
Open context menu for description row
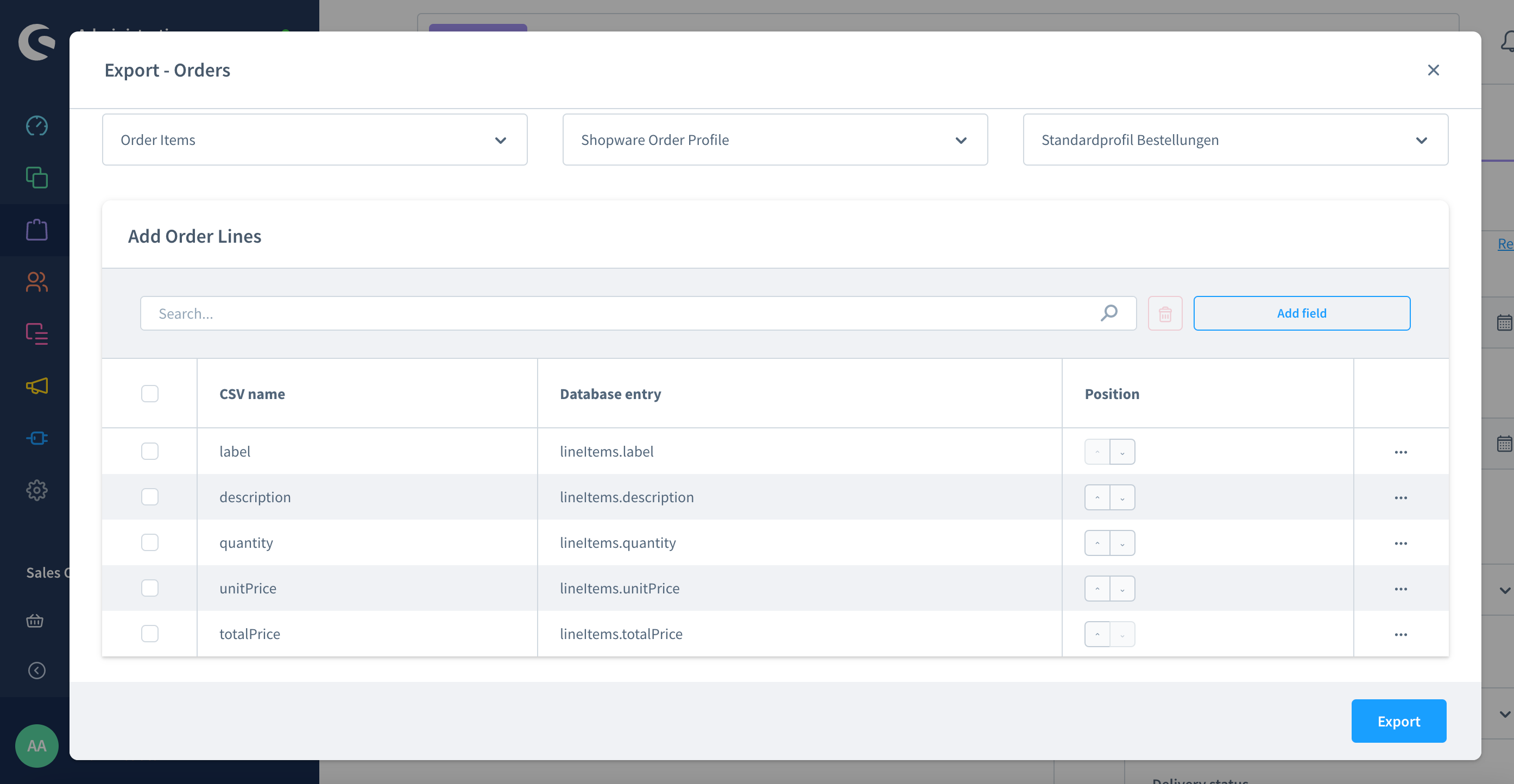(1401, 498)
